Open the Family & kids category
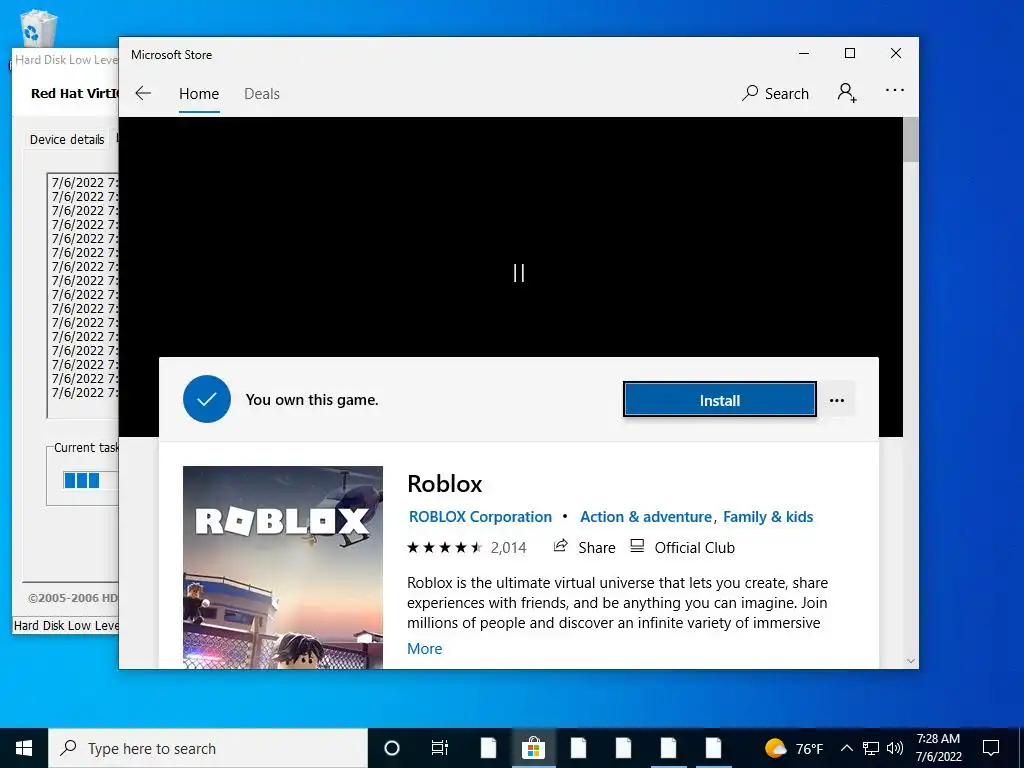This screenshot has height=768, width=1024. click(768, 517)
